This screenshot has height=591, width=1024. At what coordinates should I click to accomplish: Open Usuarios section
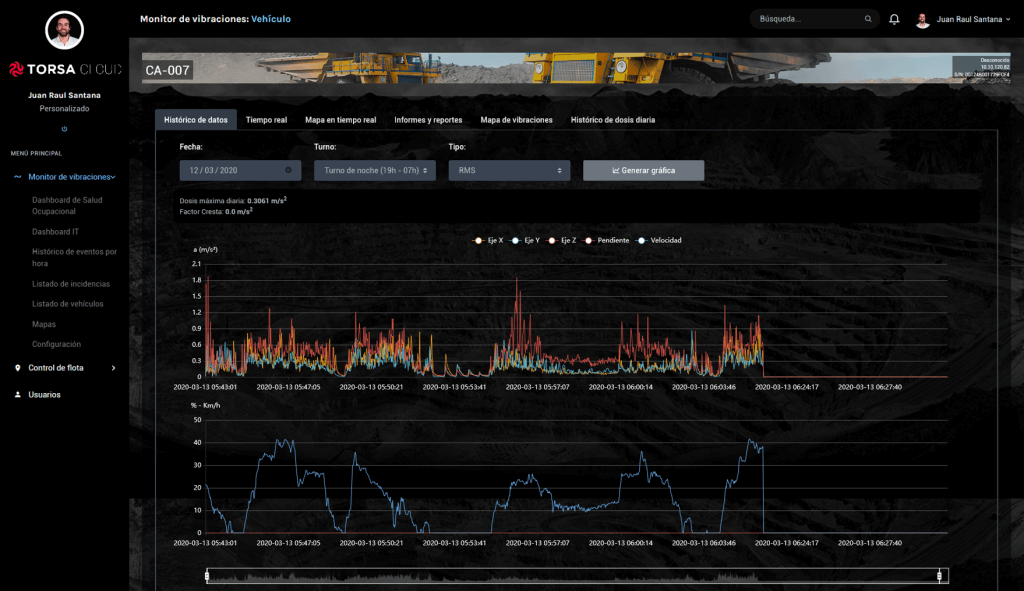(44, 394)
